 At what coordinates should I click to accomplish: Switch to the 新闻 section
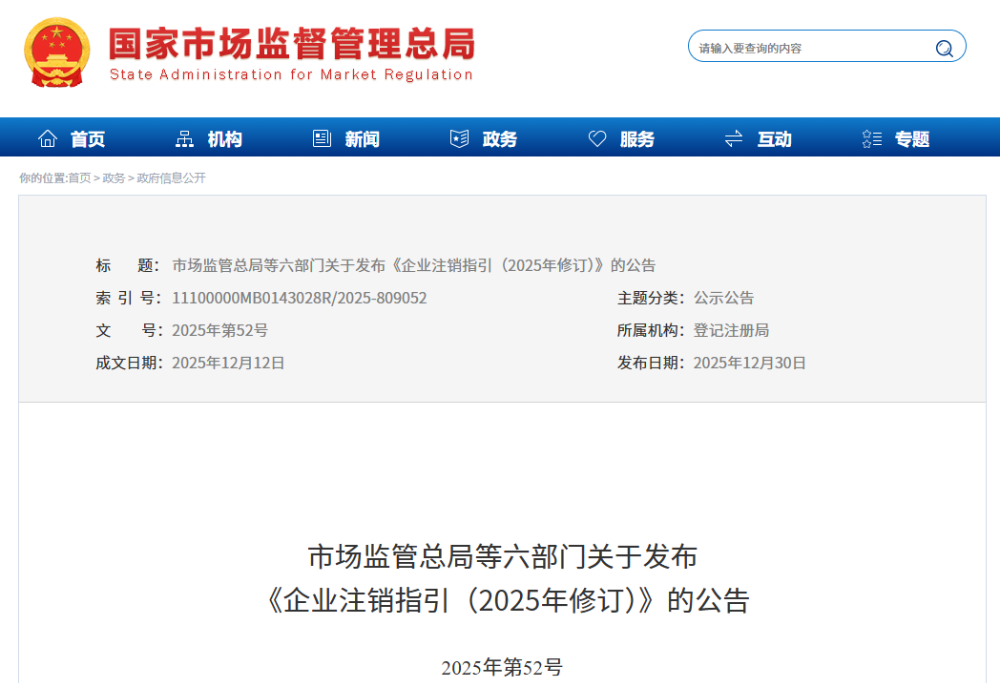(x=361, y=139)
